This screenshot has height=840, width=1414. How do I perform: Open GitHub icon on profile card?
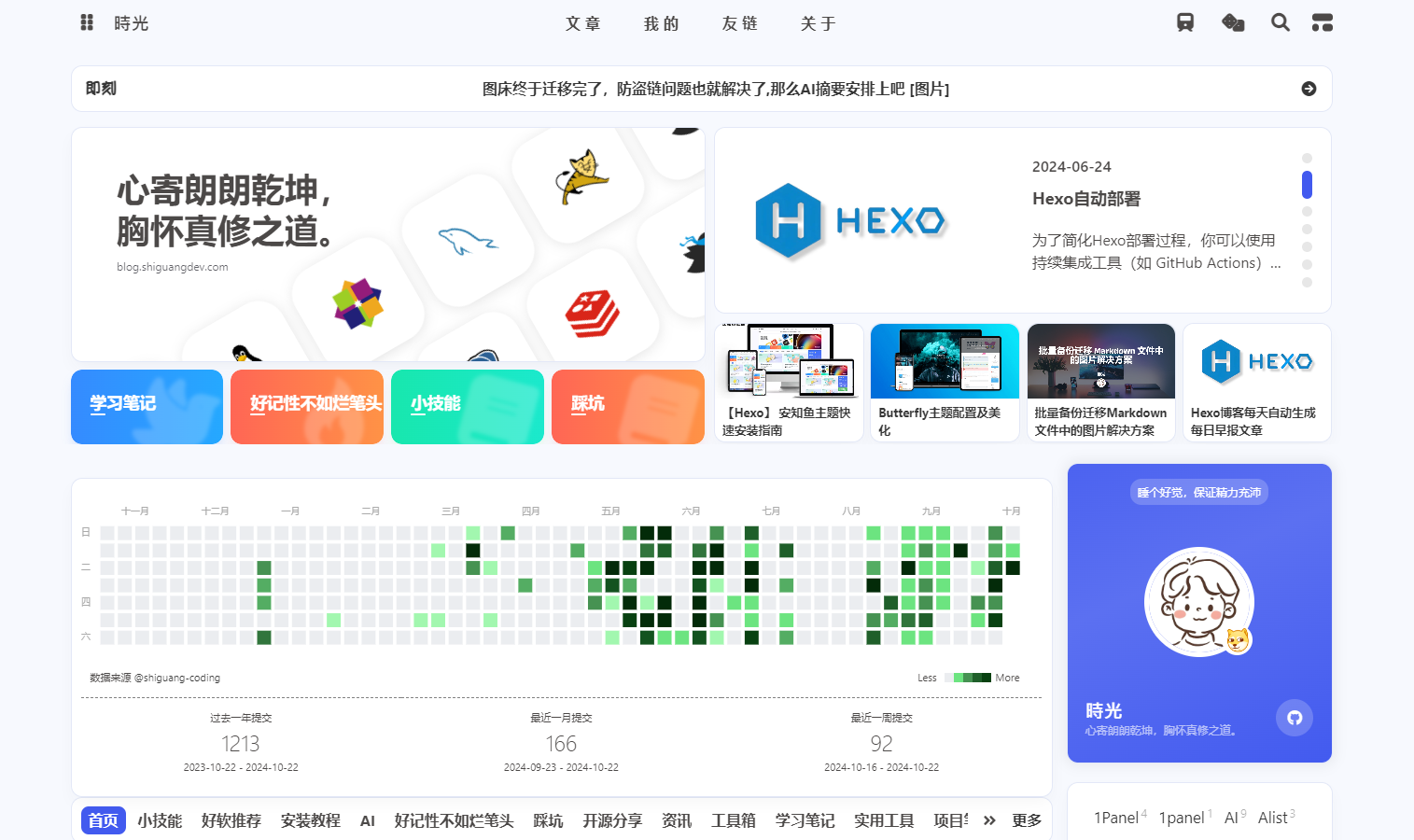[1295, 718]
